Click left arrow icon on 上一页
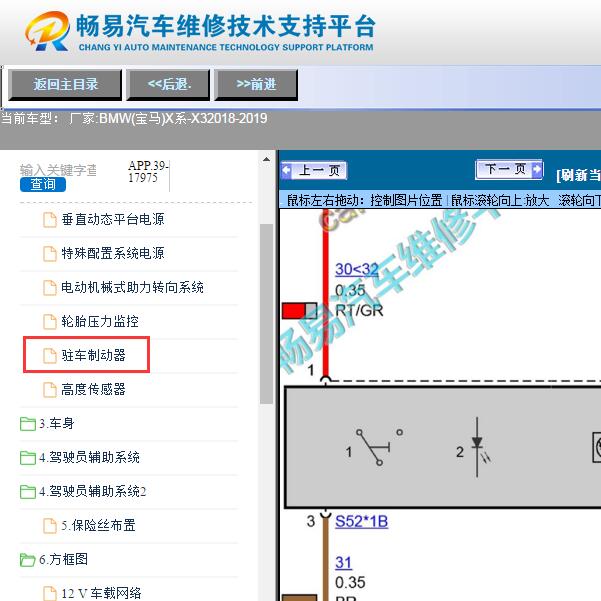 click(286, 170)
